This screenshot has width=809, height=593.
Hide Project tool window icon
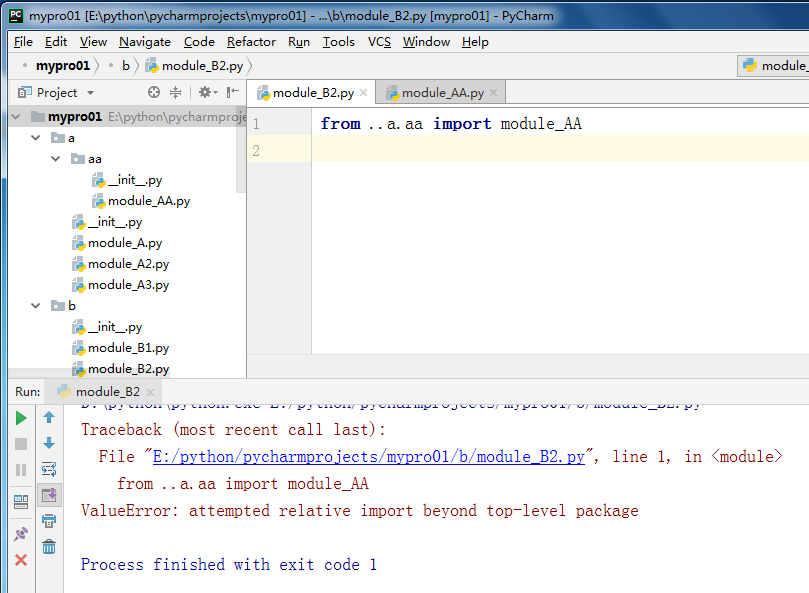[x=233, y=92]
